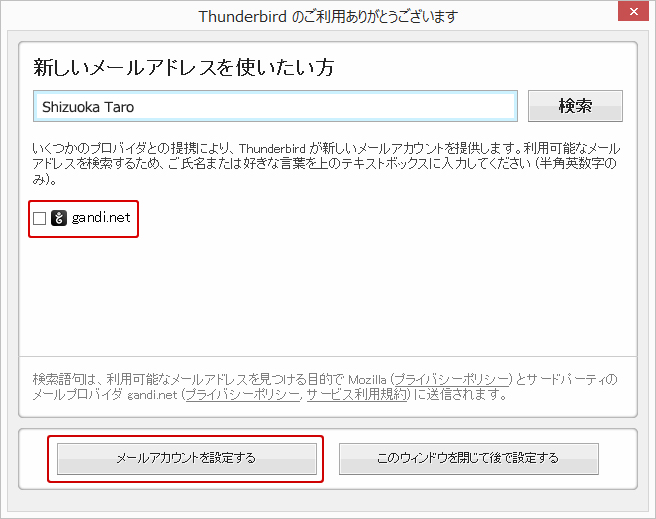Click title text Thunderbird のご利用ありがとうございます
Screen dimensions: 656x519
328,17
